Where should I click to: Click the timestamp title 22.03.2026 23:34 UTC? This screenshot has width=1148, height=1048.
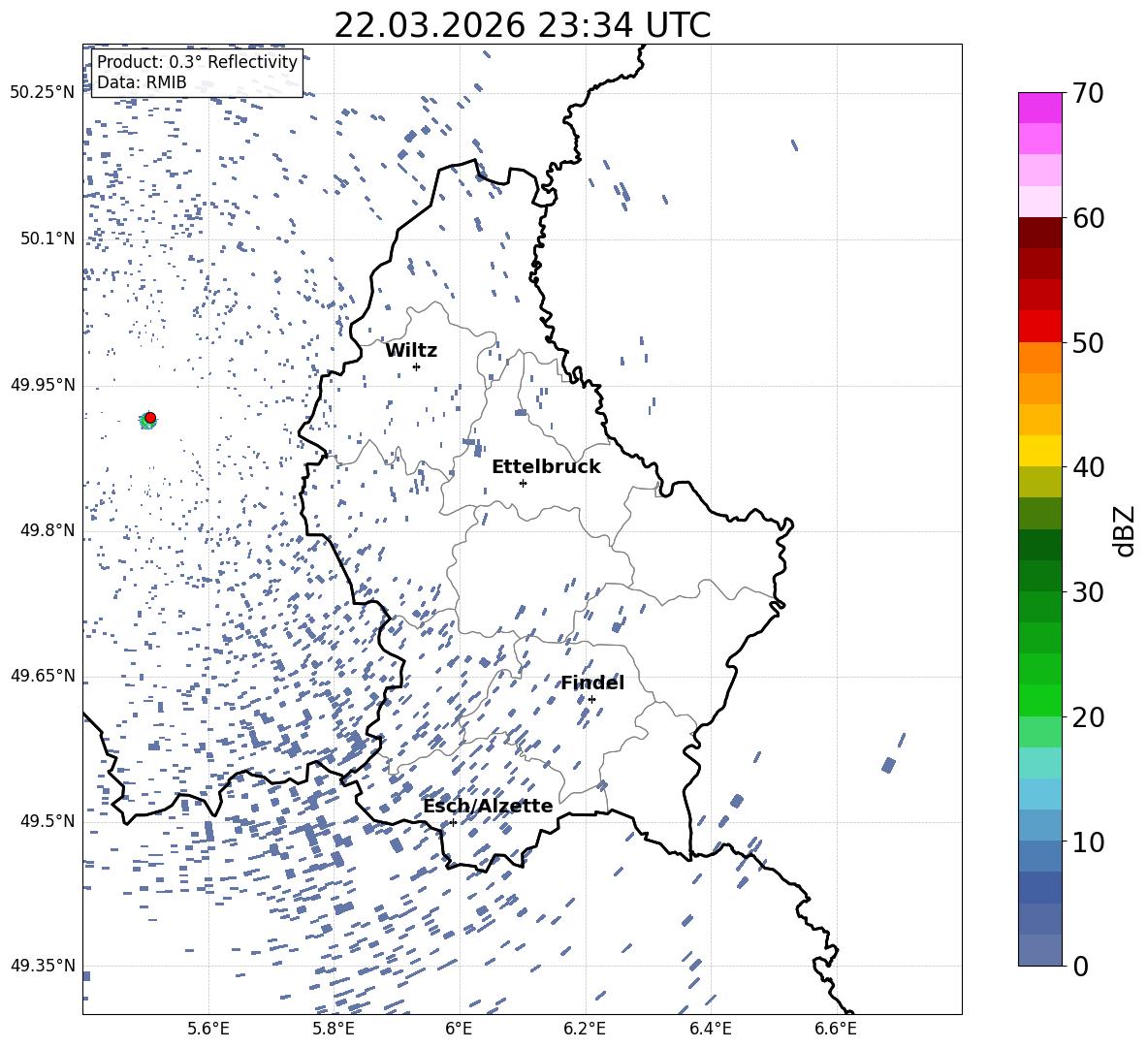point(522,25)
